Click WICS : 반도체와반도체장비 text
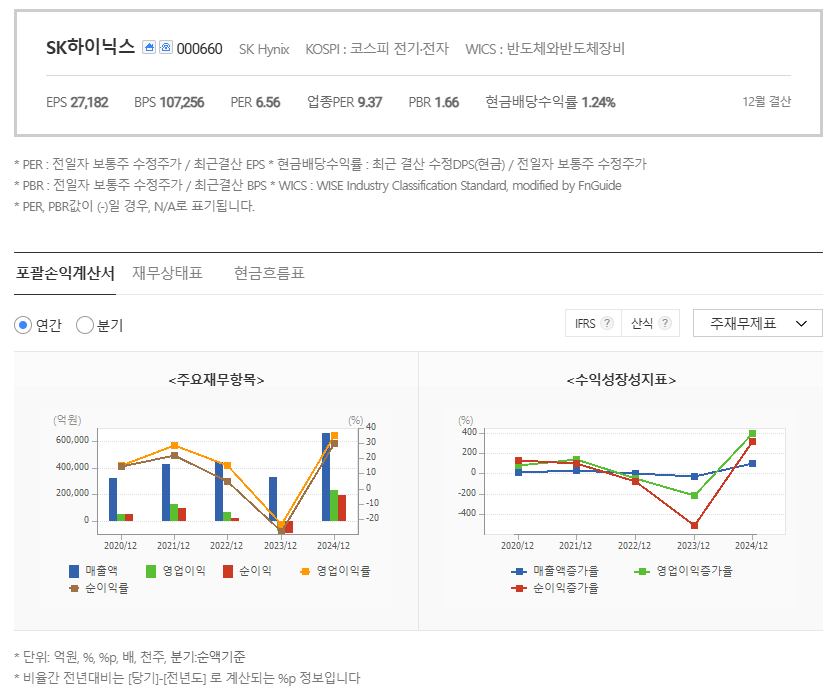828x694 pixels. coord(545,49)
